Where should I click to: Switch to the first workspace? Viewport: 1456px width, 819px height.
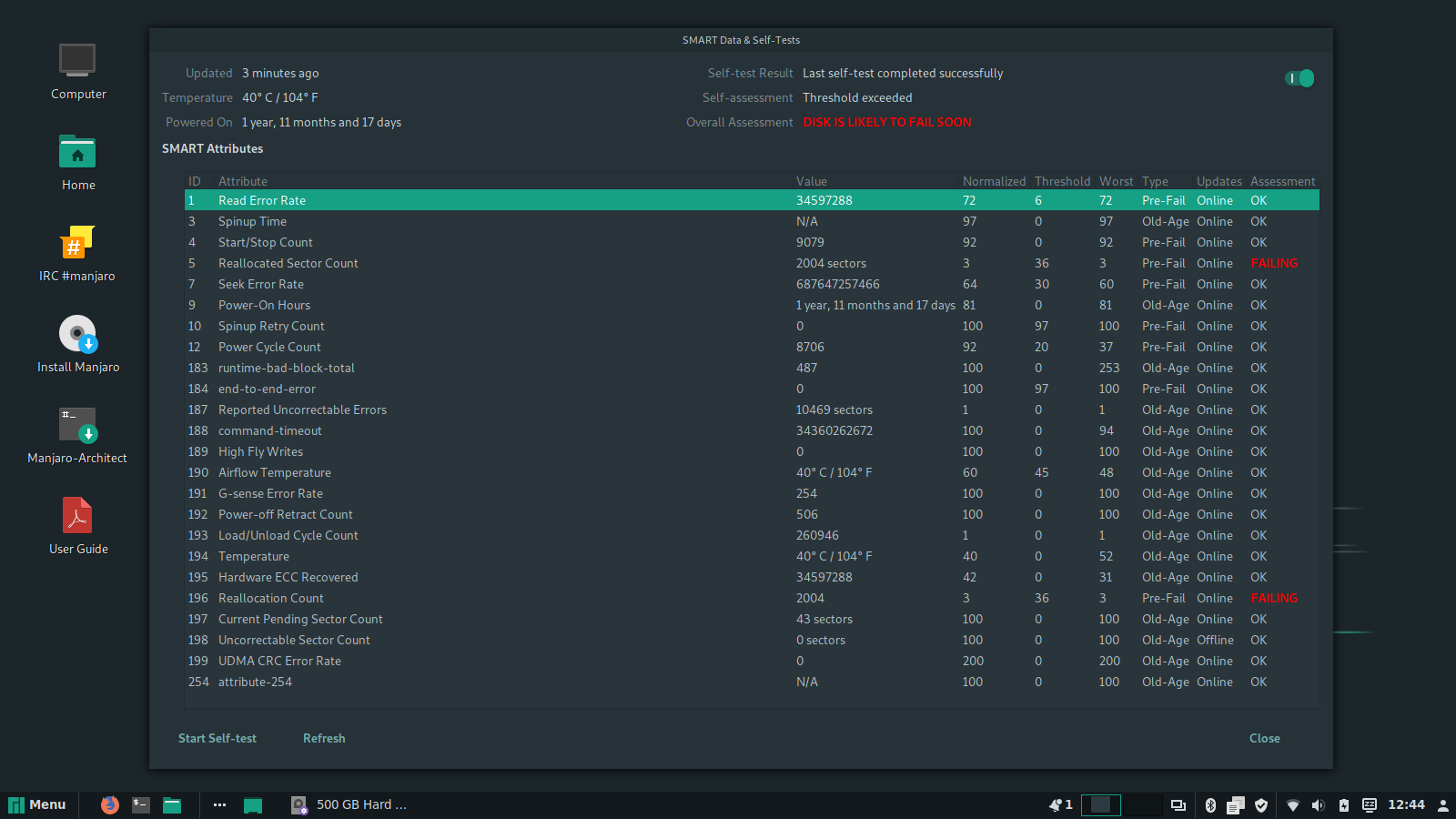tap(1100, 804)
